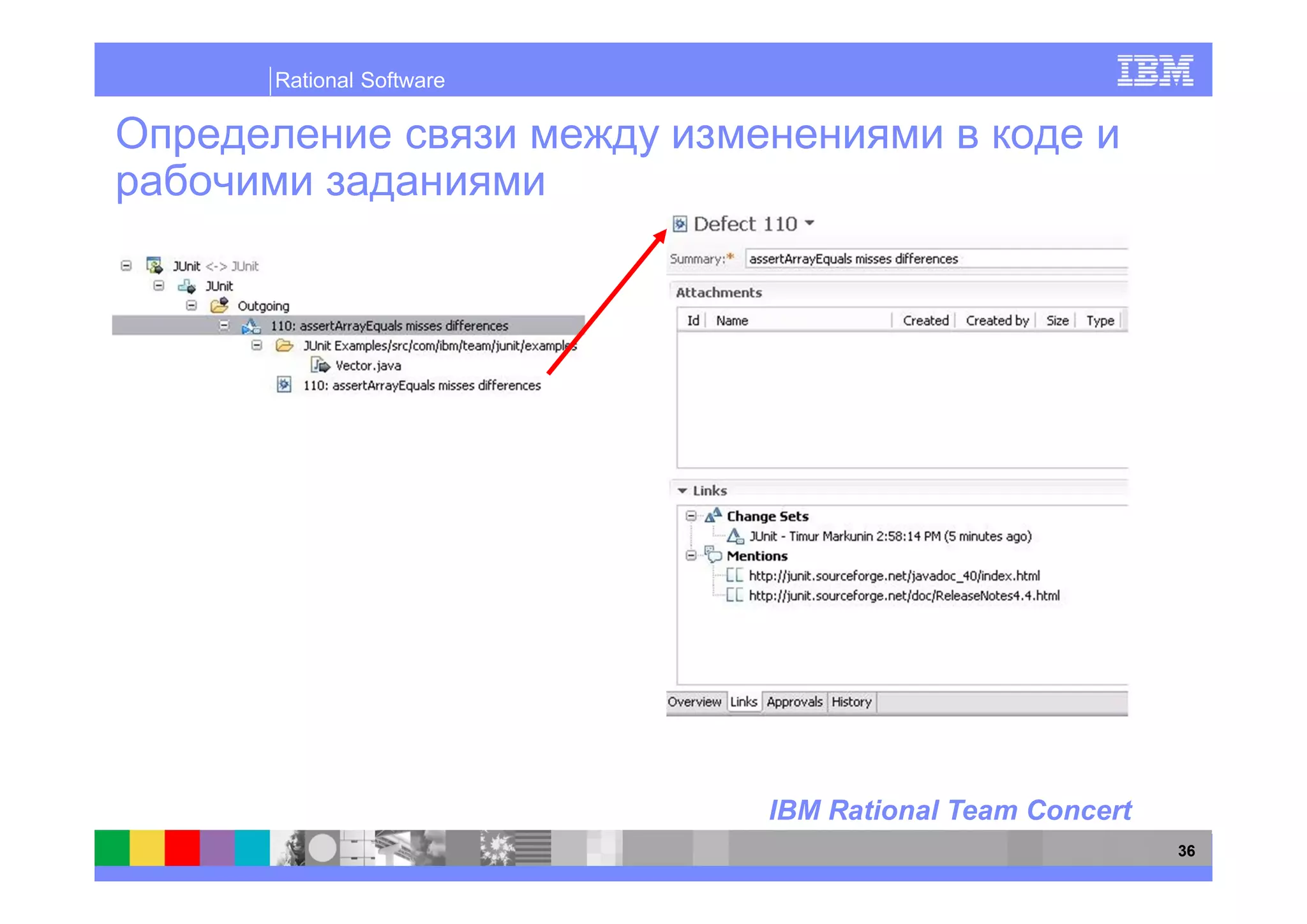Click the Vector.java file icon

320,365
